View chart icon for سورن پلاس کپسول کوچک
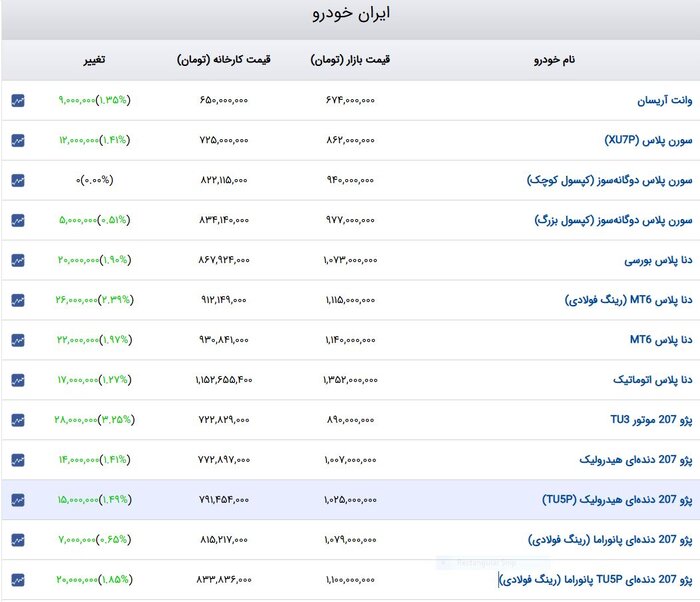 [x=18, y=180]
